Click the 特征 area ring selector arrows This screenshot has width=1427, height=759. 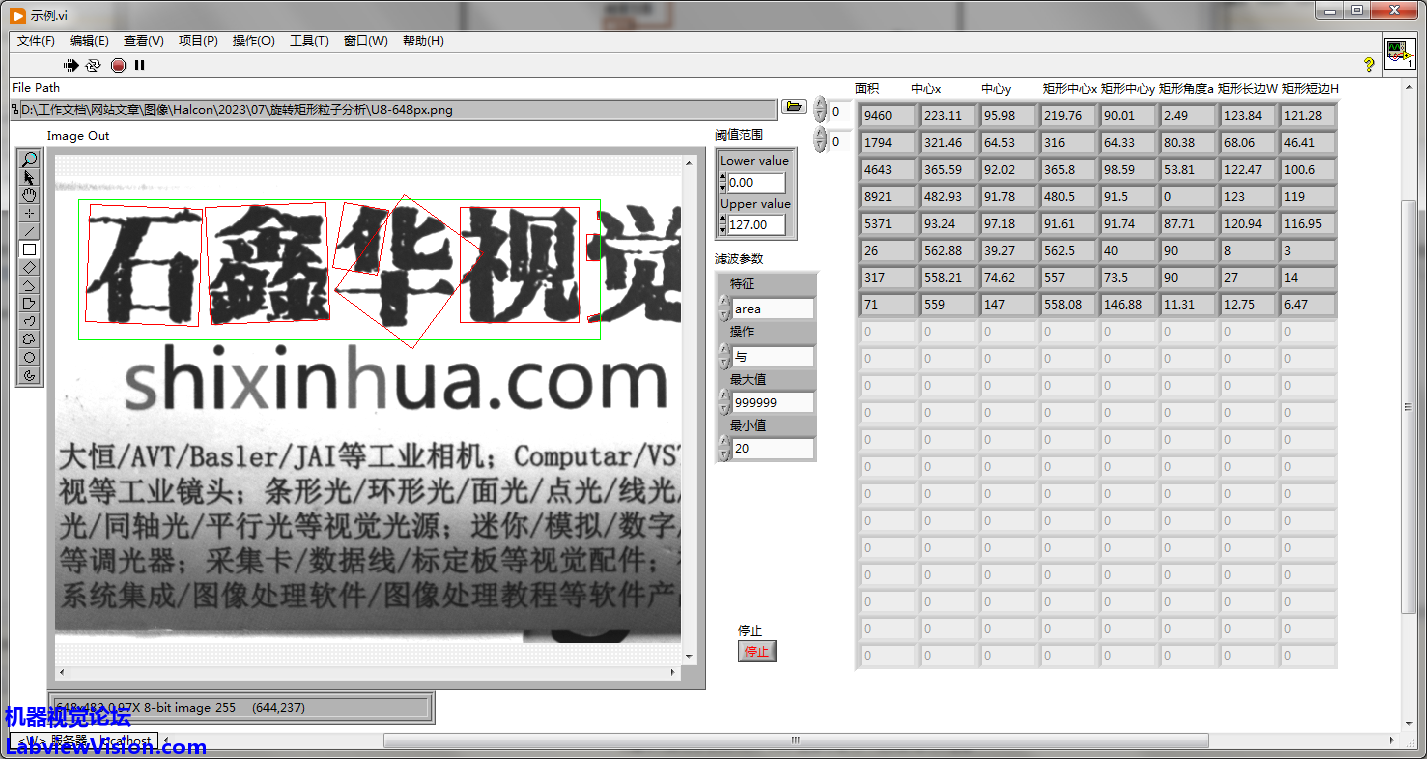[x=724, y=308]
